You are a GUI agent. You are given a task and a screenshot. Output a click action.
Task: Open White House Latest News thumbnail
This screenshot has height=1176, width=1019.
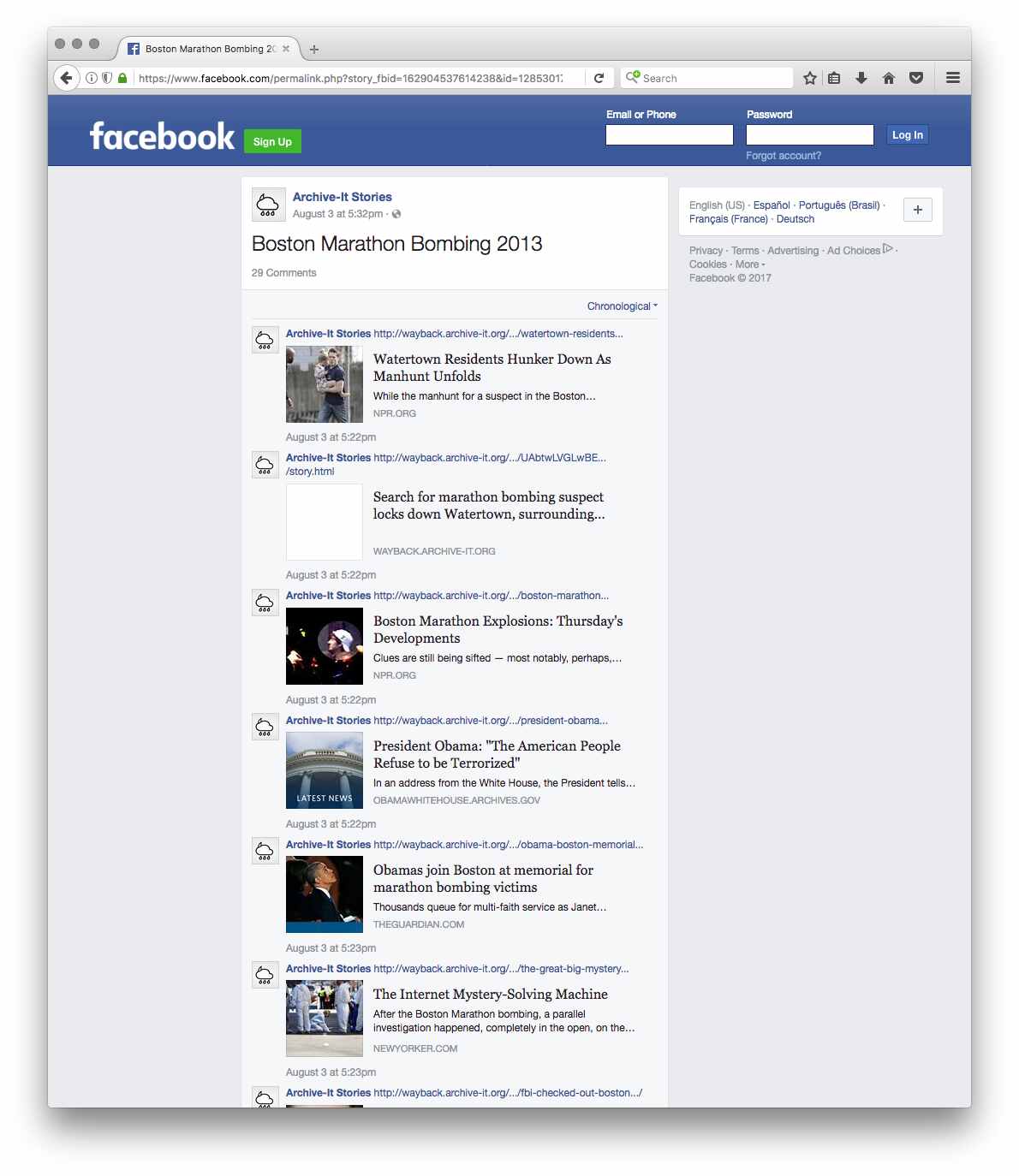tap(325, 770)
